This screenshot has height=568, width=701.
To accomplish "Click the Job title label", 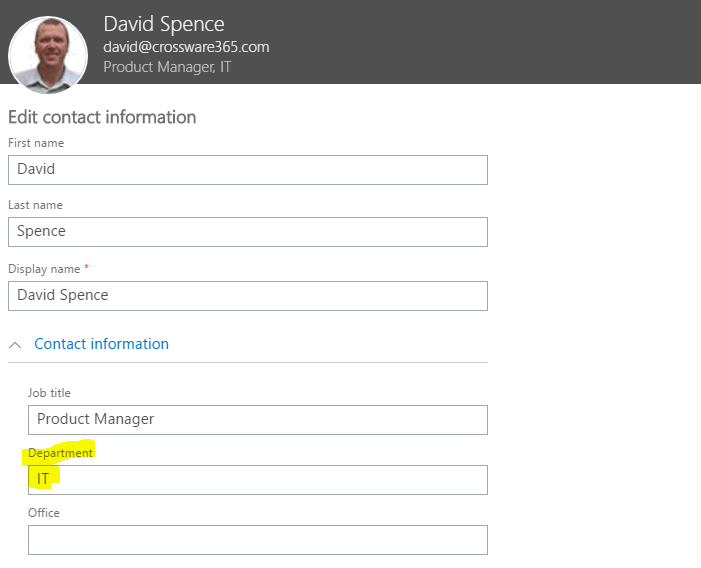I will [49, 393].
